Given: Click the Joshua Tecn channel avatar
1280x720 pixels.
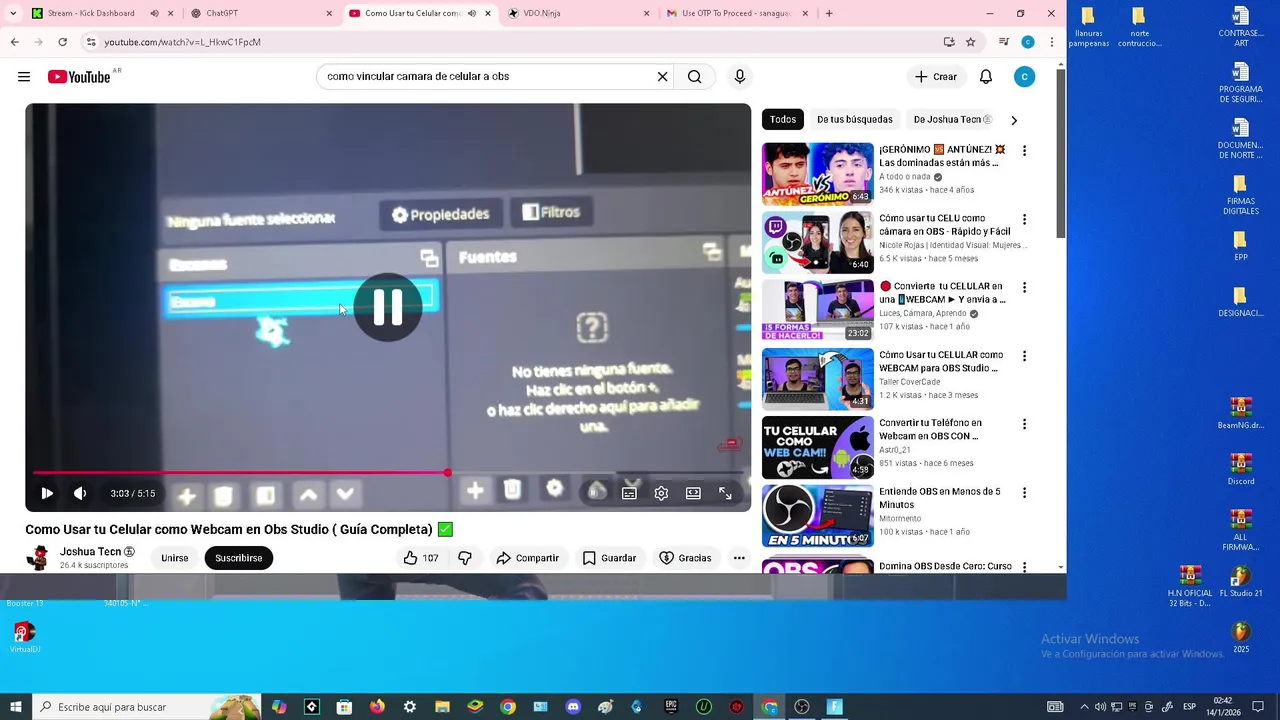Looking at the screenshot, I should (38, 558).
